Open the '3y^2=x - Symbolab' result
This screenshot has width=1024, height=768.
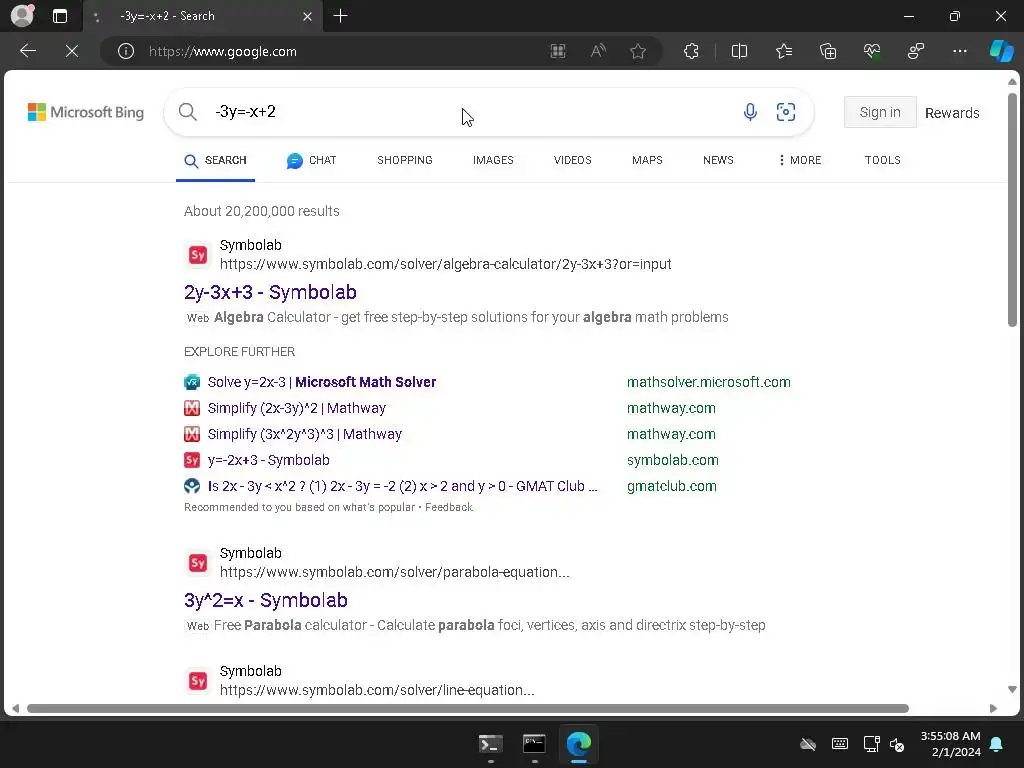coord(266,600)
